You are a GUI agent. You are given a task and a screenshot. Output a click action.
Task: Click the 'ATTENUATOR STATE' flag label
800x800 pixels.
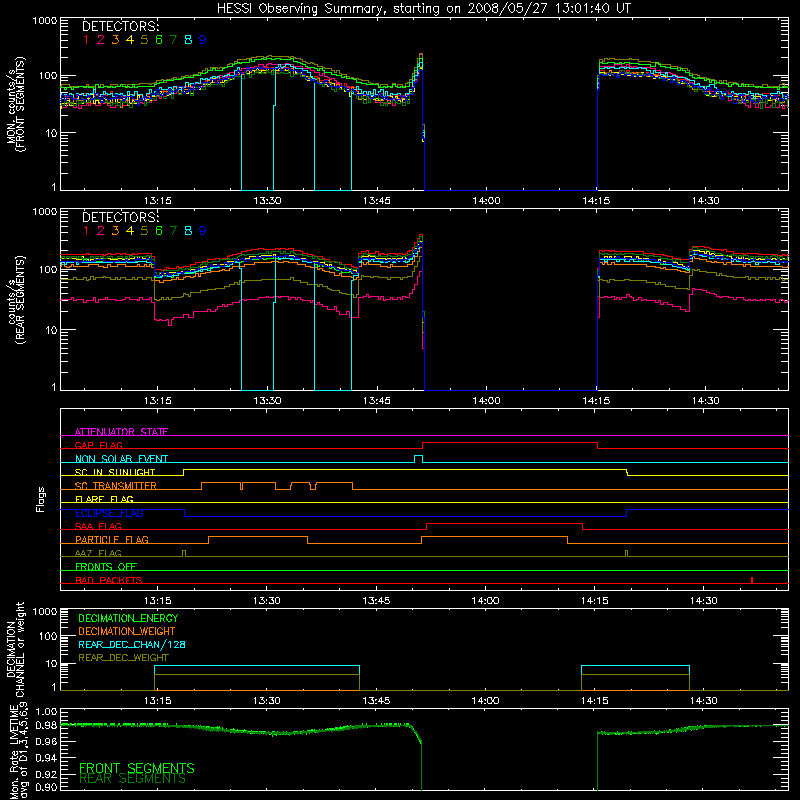pyautogui.click(x=121, y=432)
